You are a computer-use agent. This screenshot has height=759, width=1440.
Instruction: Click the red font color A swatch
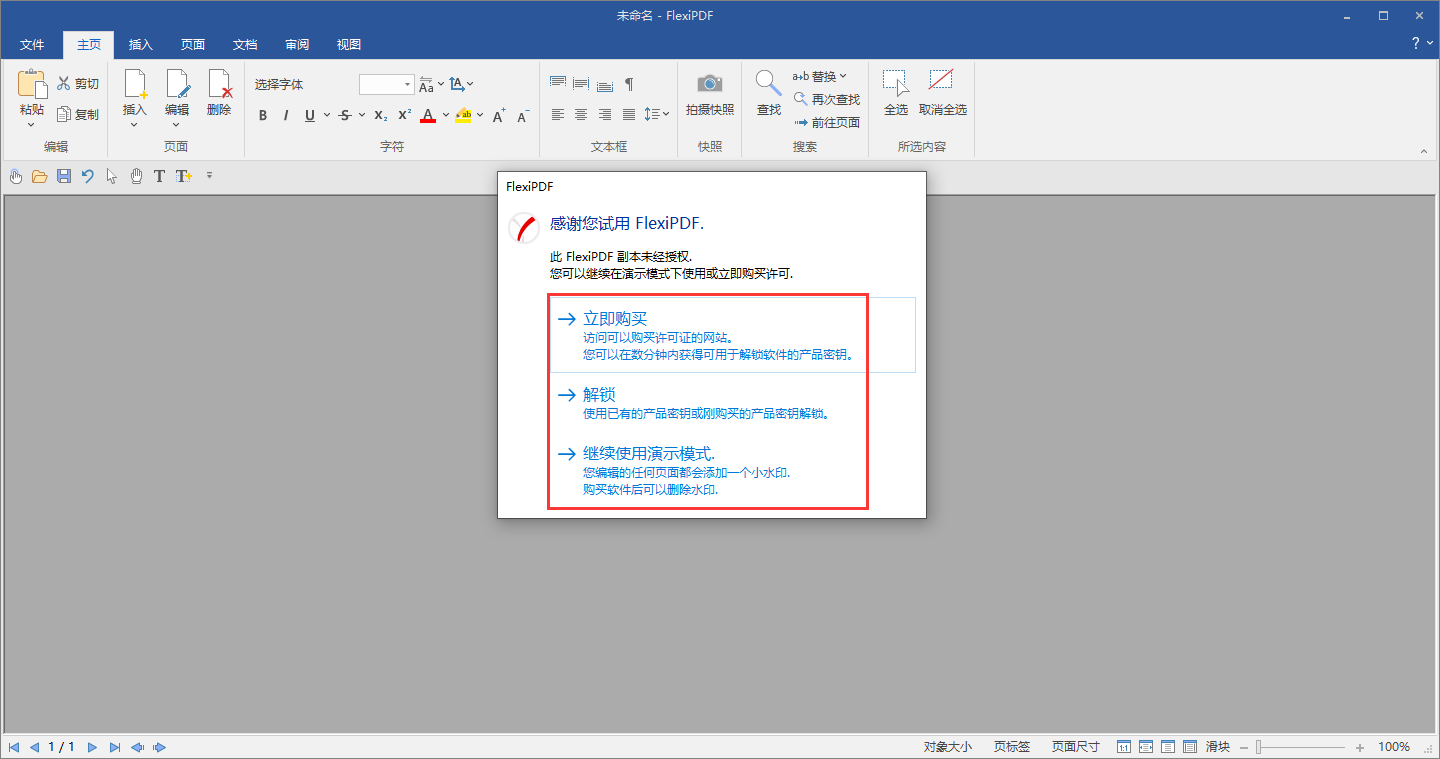(428, 115)
